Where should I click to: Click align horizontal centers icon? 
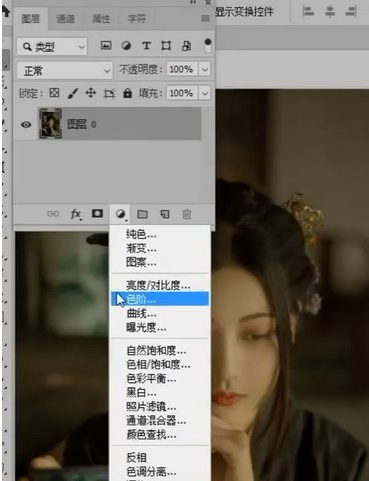[x=330, y=12]
